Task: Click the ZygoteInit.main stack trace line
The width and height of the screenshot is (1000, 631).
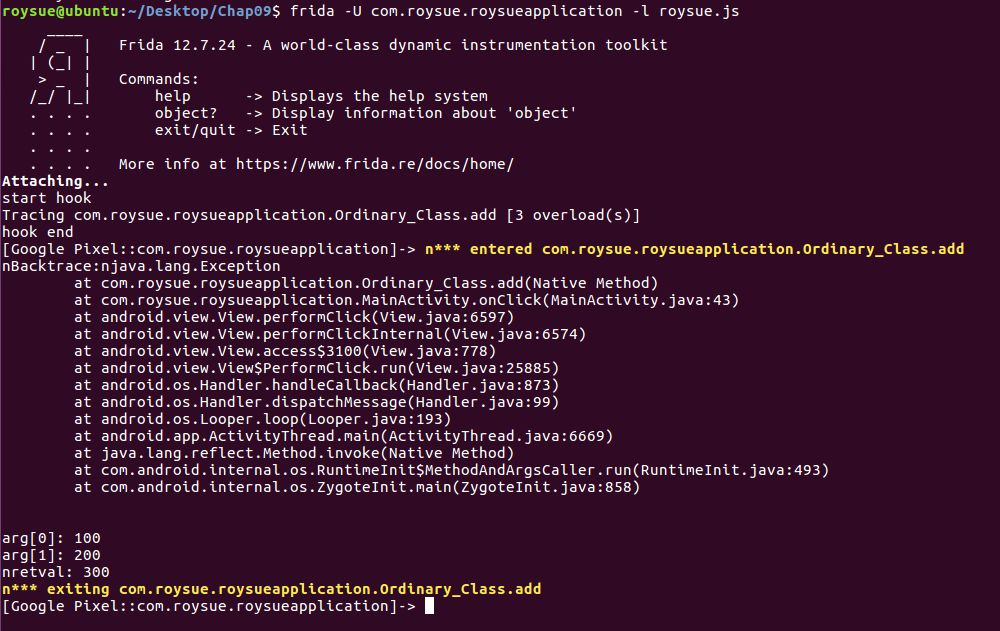Action: [x=356, y=487]
